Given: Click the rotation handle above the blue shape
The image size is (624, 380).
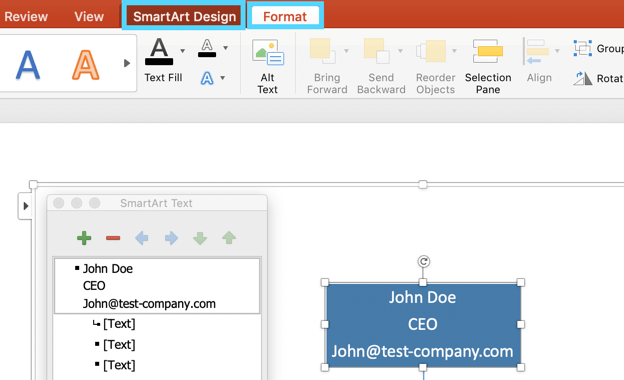Looking at the screenshot, I should (x=423, y=261).
